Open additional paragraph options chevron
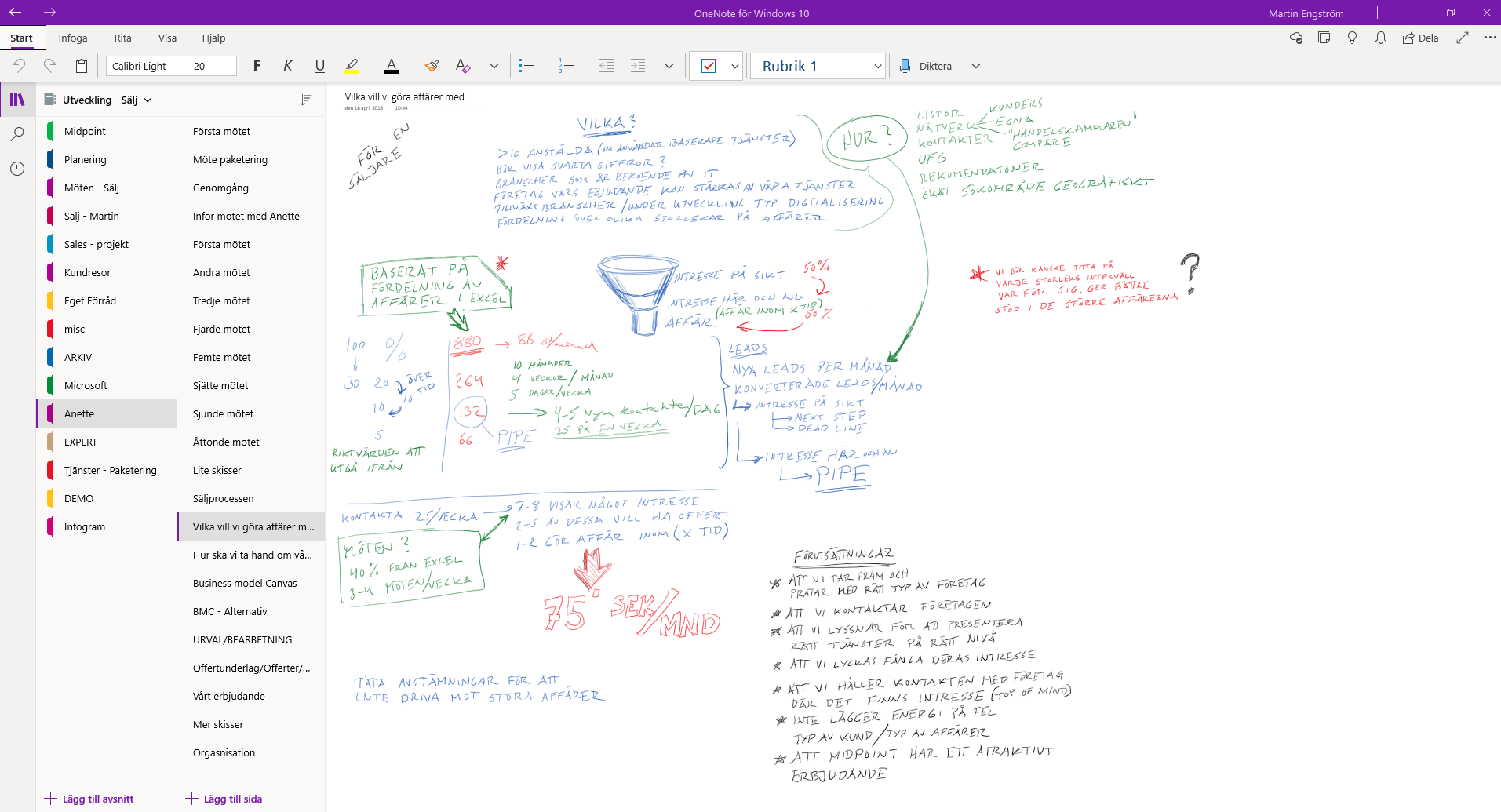Viewport: 1501px width, 812px height. [x=669, y=66]
